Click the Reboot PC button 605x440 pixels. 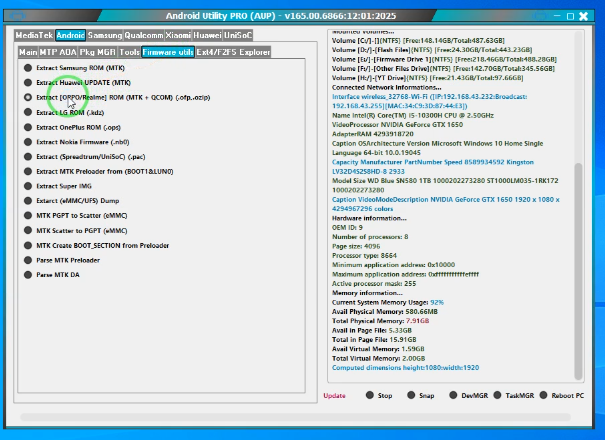pos(562,395)
